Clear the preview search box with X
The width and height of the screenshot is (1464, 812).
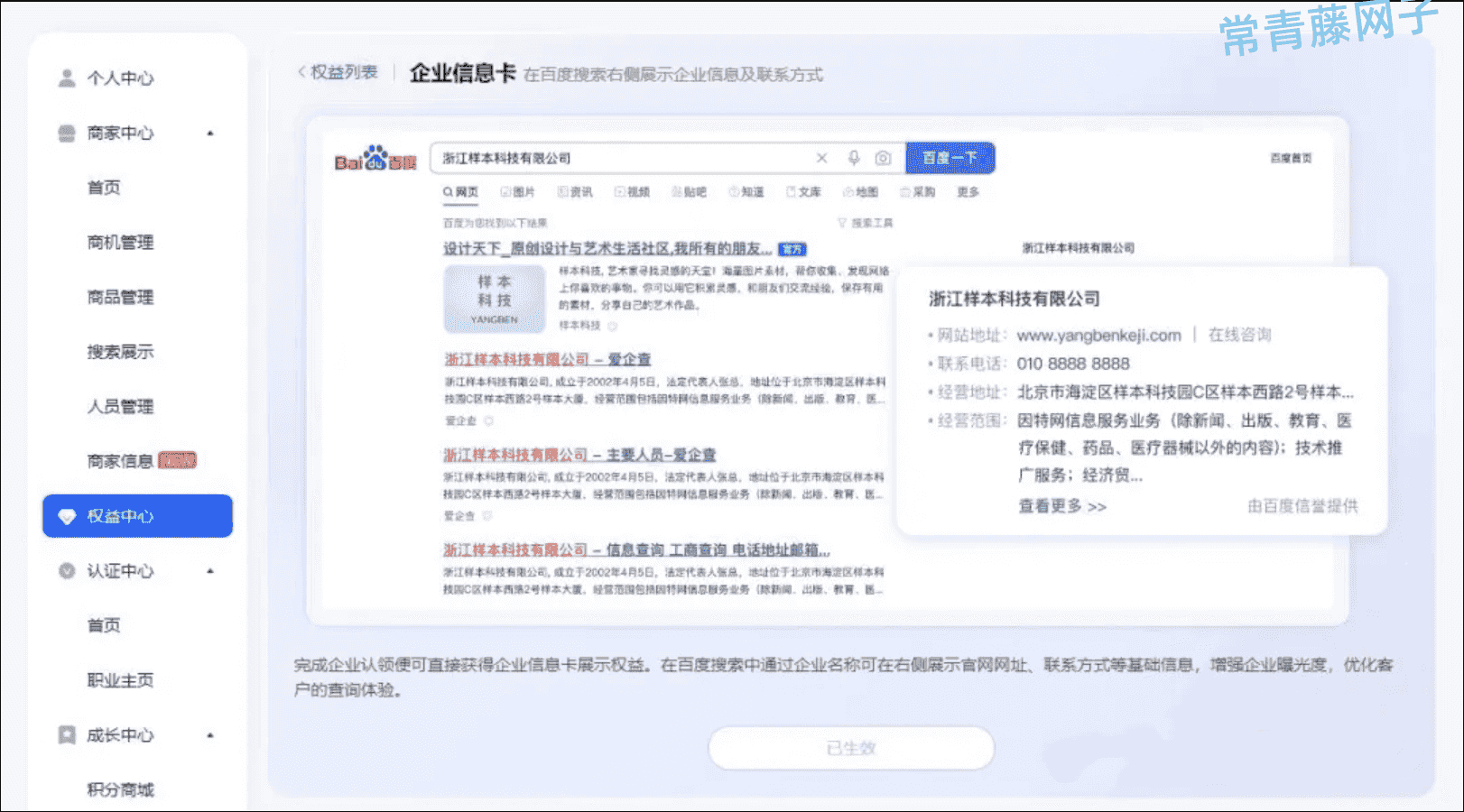[x=821, y=158]
